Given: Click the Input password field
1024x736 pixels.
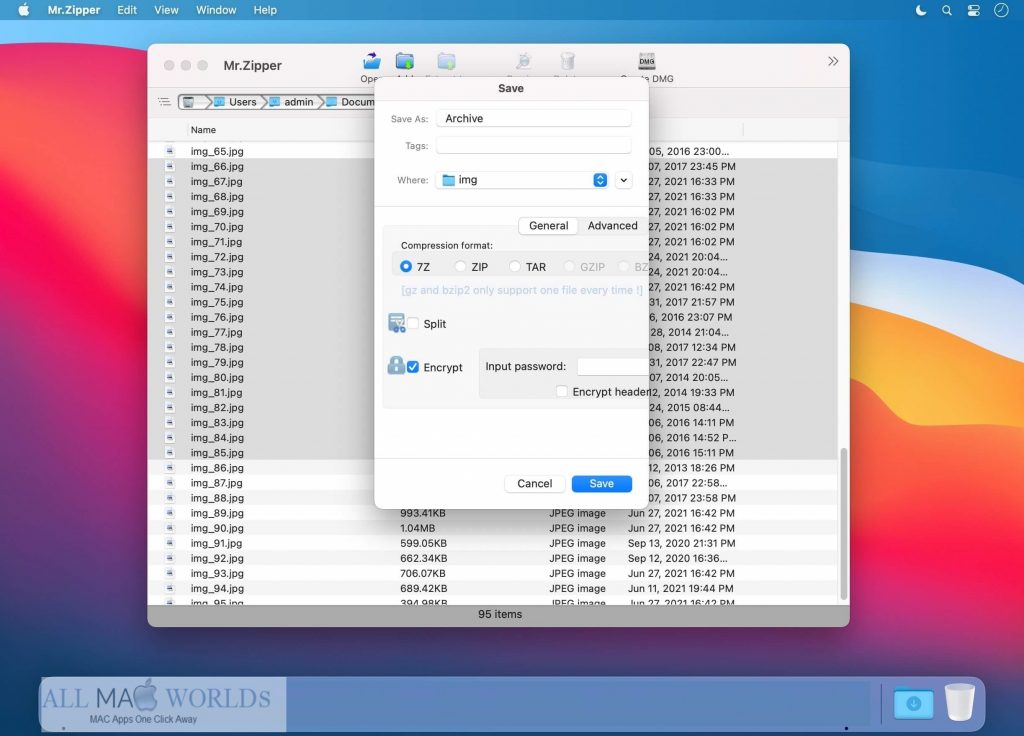Looking at the screenshot, I should (x=613, y=366).
